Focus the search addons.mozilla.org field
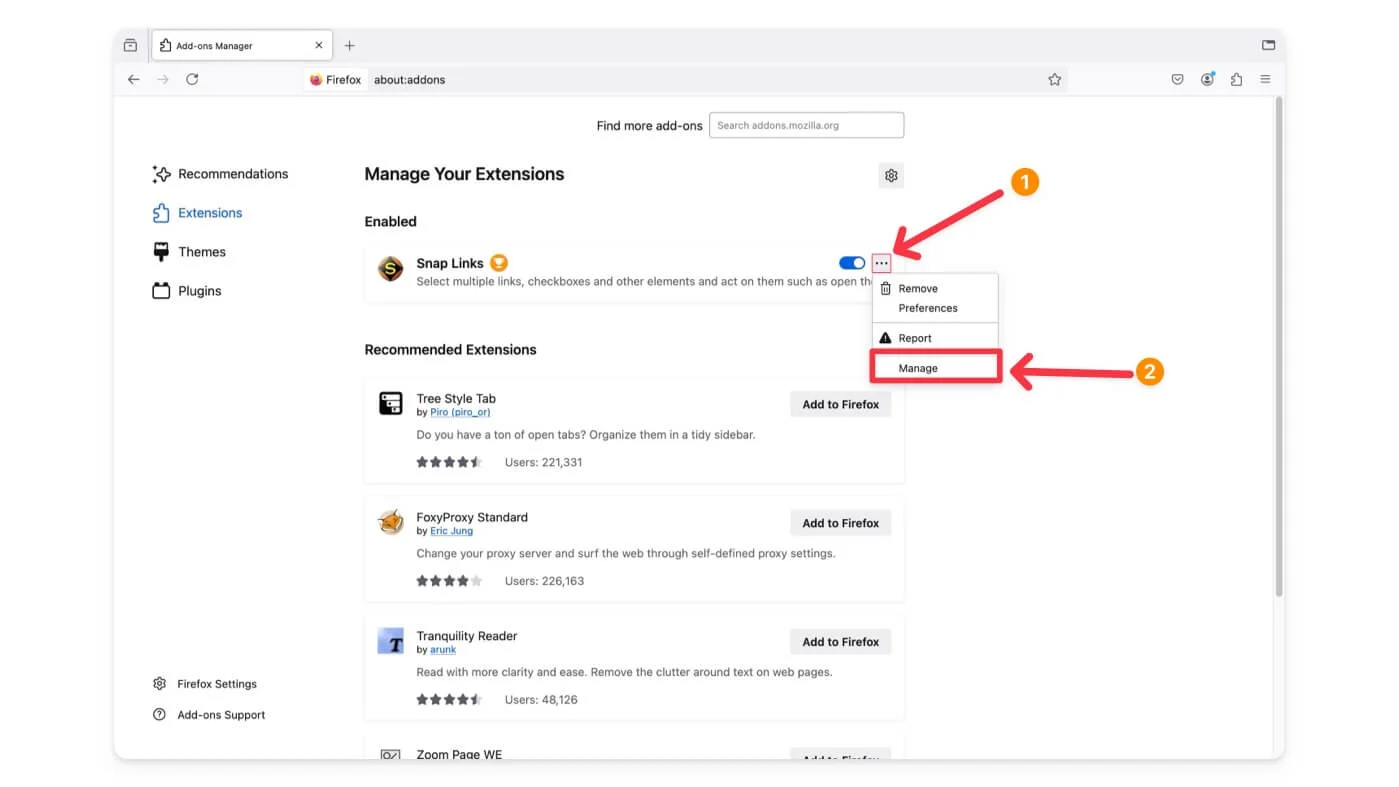Viewport: 1399px width, 787px height. (806, 126)
